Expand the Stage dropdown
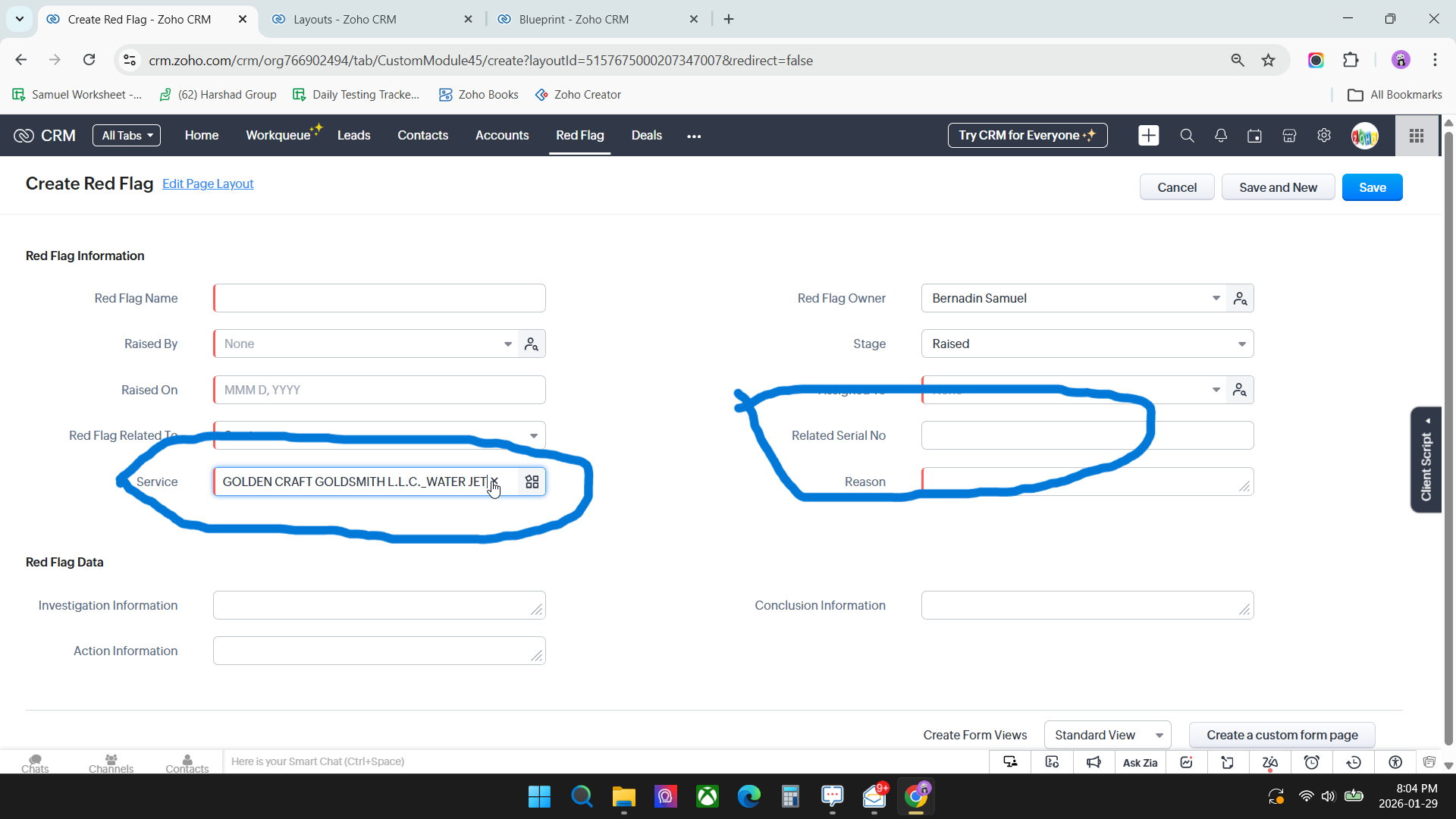This screenshot has width=1456, height=819. click(x=1241, y=344)
